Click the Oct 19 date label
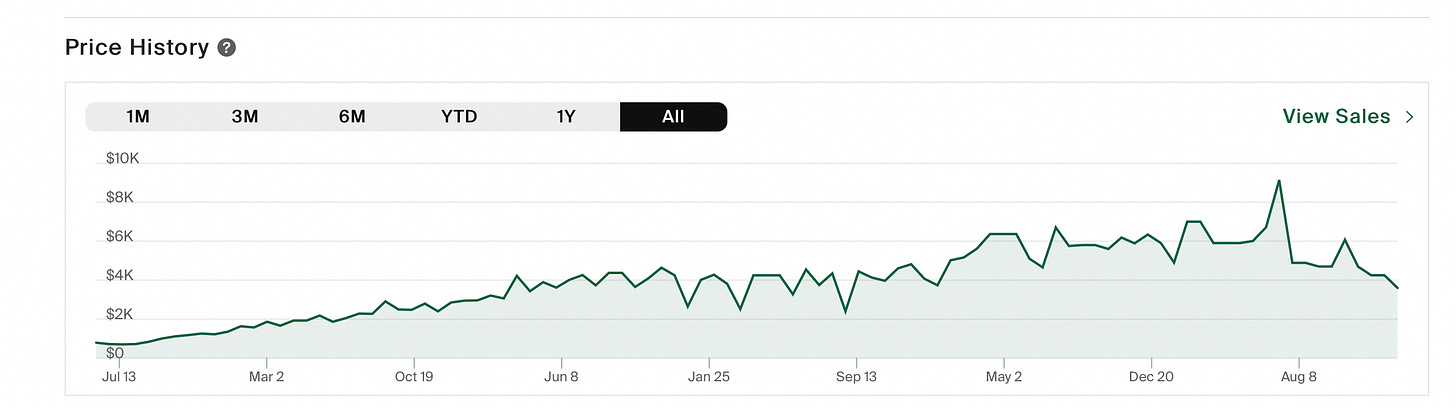This screenshot has width=1456, height=408. (413, 377)
